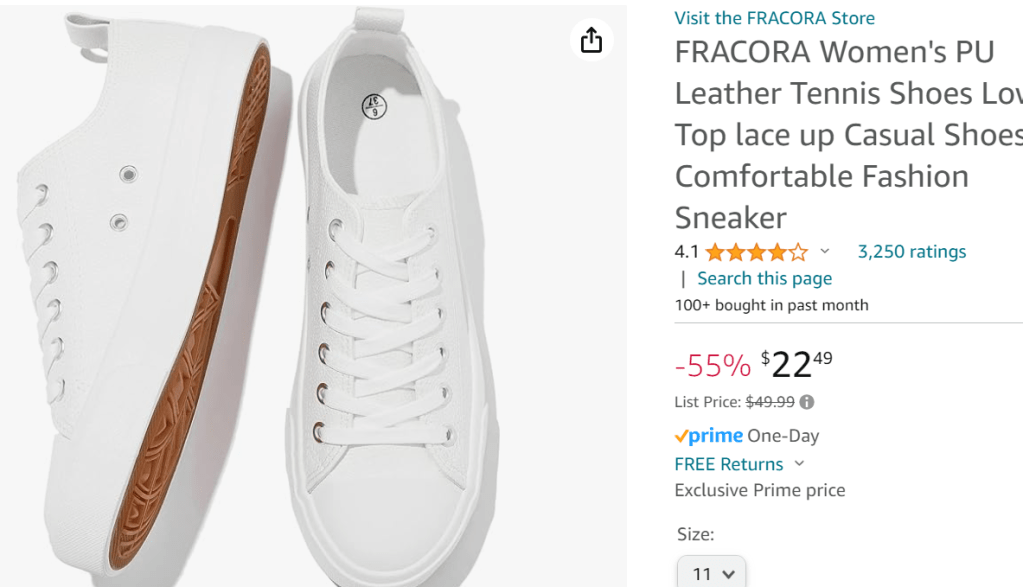Click the orange star rating icons

click(756, 252)
